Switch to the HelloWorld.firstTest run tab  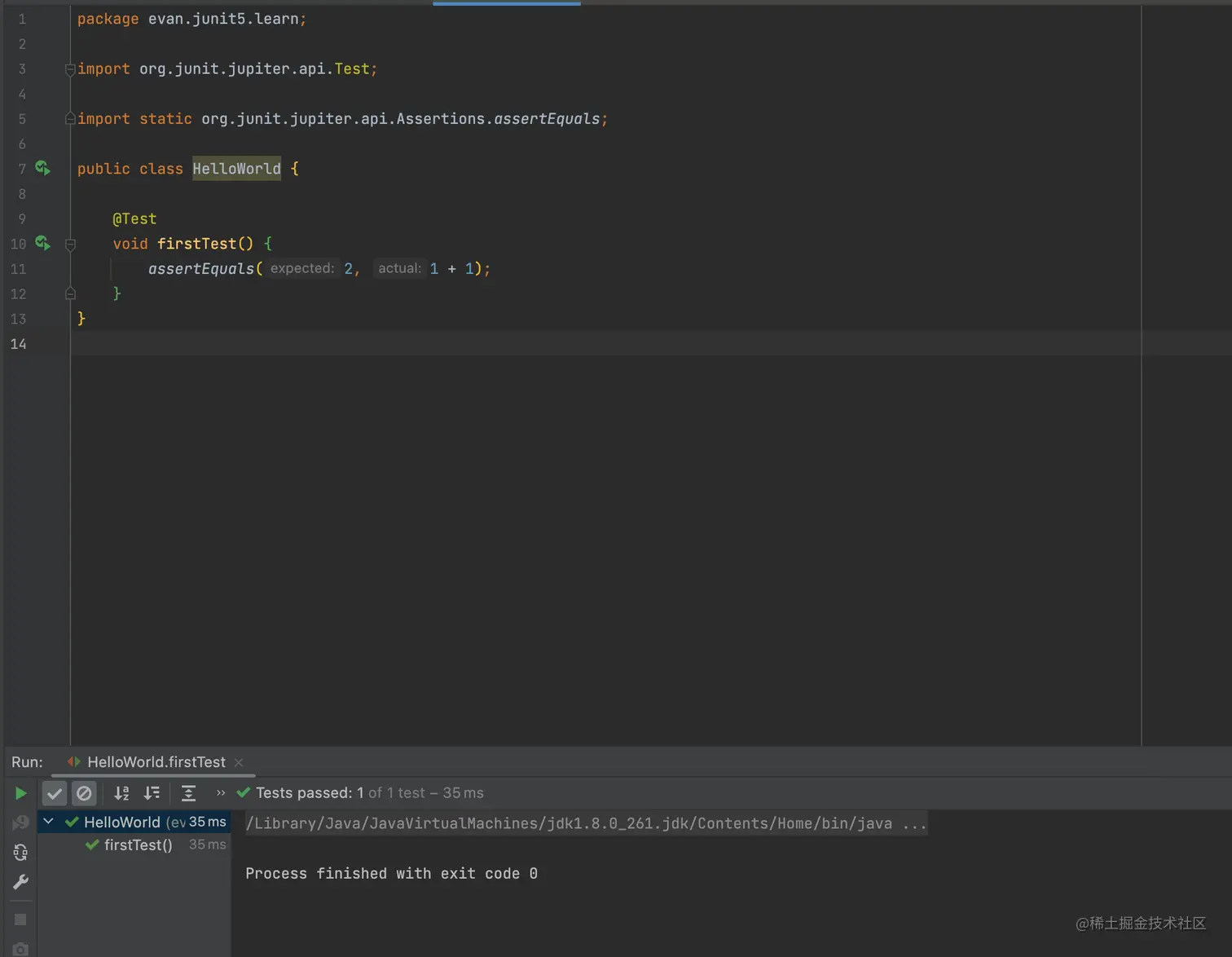pos(156,762)
